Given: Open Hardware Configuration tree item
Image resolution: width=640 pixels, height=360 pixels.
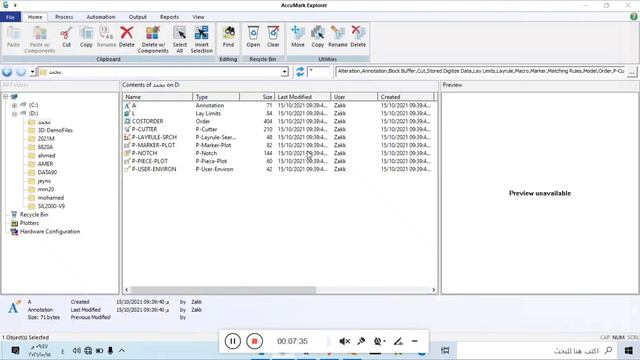Looking at the screenshot, I should click(x=50, y=232).
